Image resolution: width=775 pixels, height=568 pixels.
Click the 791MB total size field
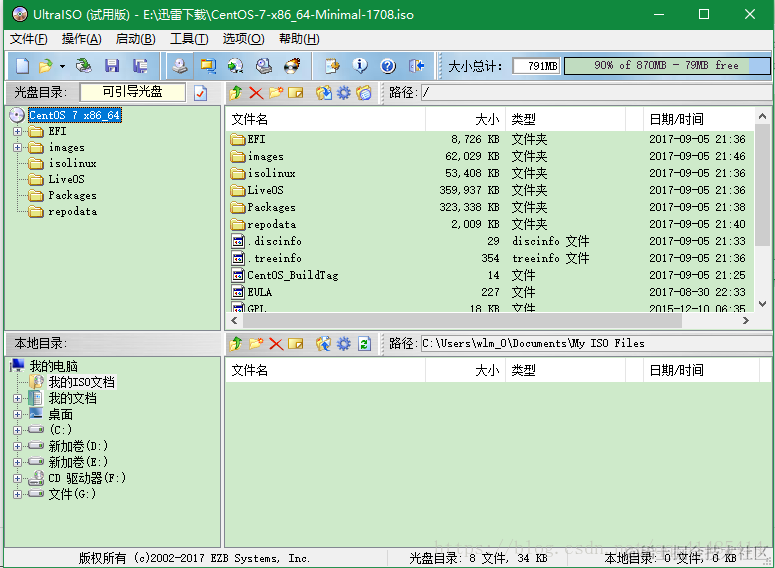point(536,66)
